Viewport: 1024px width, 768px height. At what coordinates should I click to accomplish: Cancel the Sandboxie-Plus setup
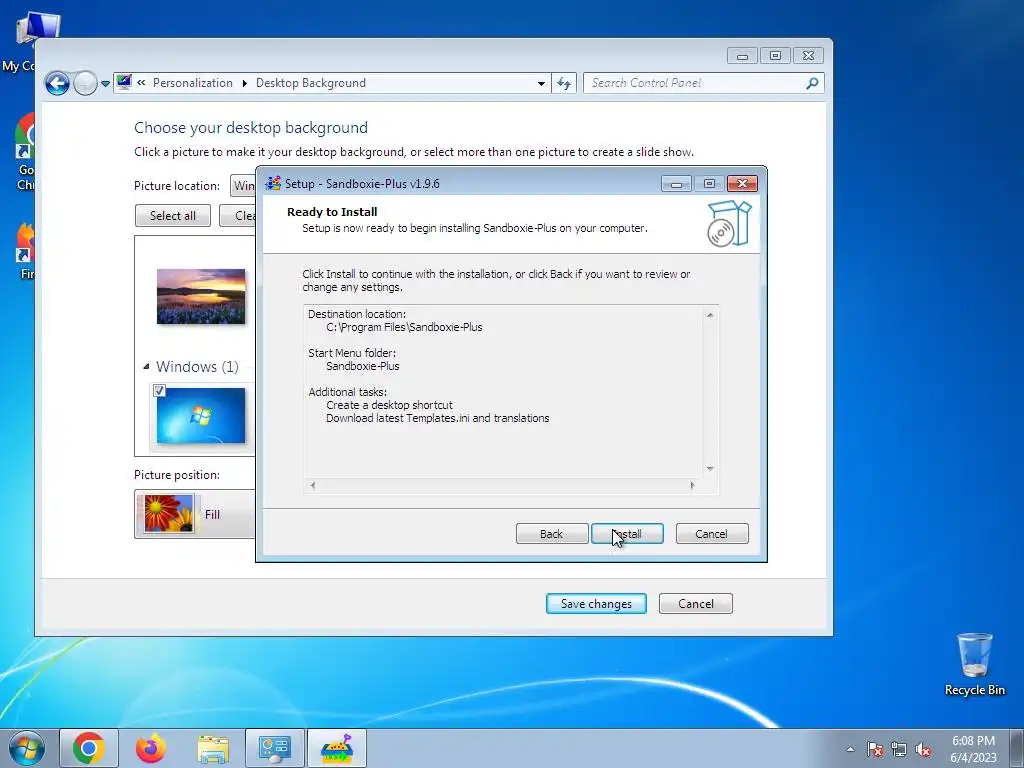click(712, 534)
